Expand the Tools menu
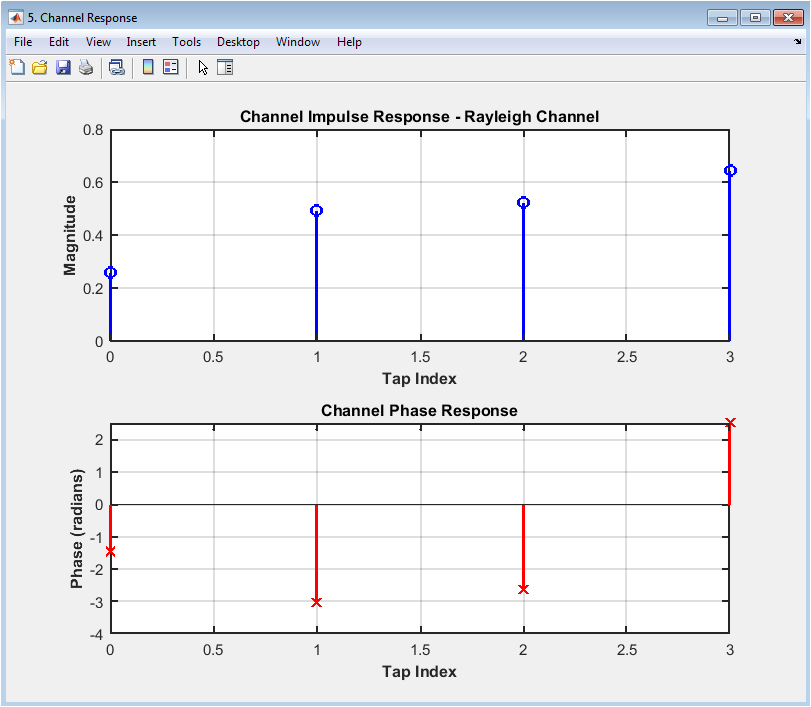The width and height of the screenshot is (811, 707). 186,42
